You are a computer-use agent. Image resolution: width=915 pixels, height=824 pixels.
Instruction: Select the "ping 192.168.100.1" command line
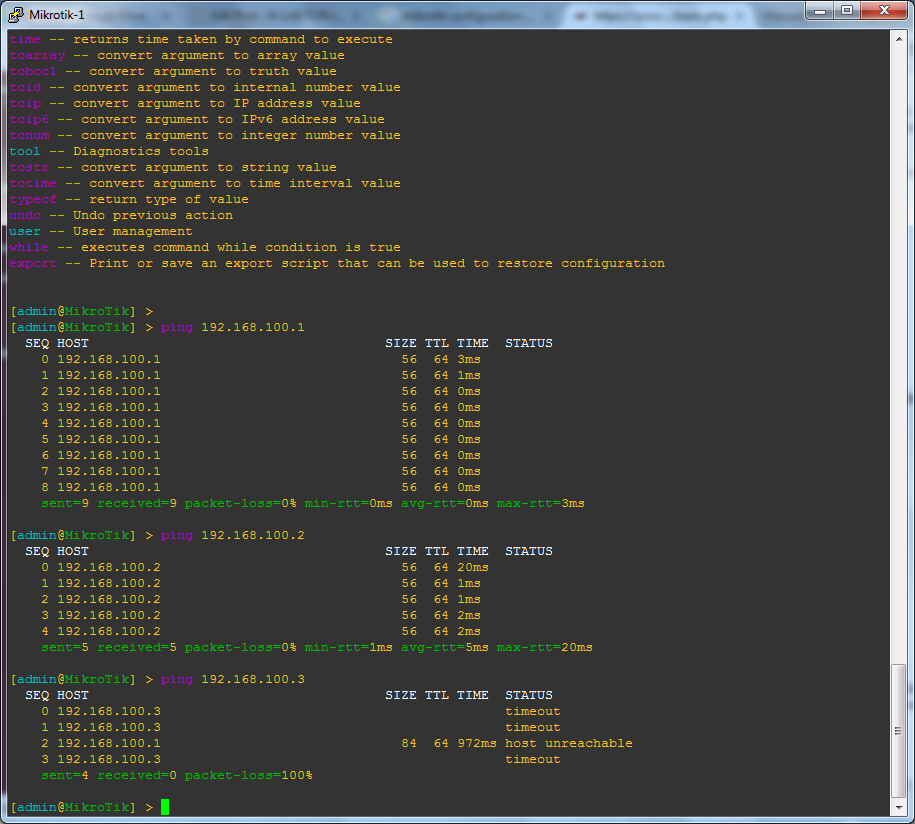pyautogui.click(x=233, y=327)
